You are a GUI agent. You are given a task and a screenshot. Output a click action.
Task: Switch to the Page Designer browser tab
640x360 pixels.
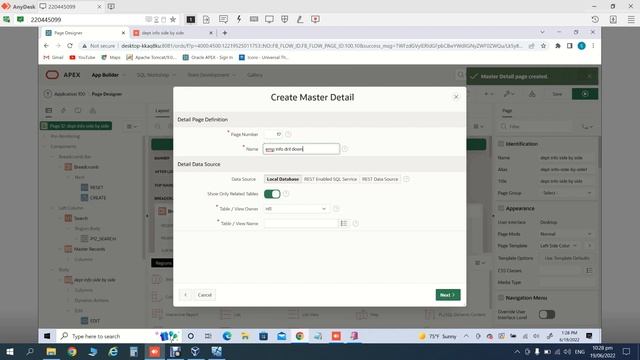[84, 33]
